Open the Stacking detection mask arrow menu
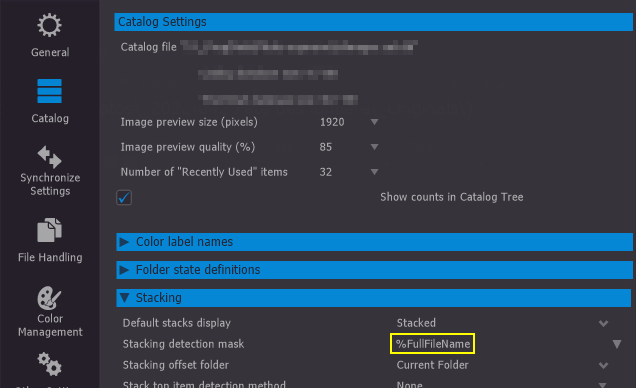The width and height of the screenshot is (636, 388). point(617,344)
